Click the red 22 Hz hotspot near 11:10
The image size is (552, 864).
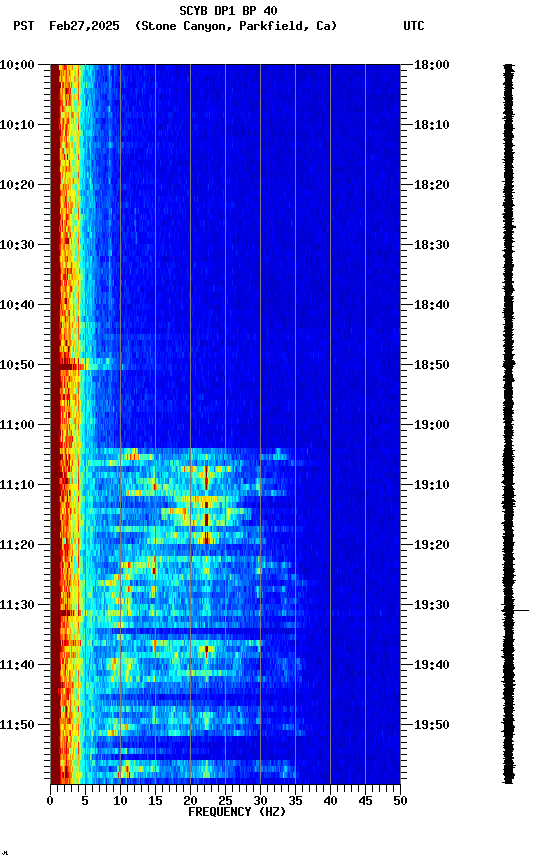pos(207,477)
